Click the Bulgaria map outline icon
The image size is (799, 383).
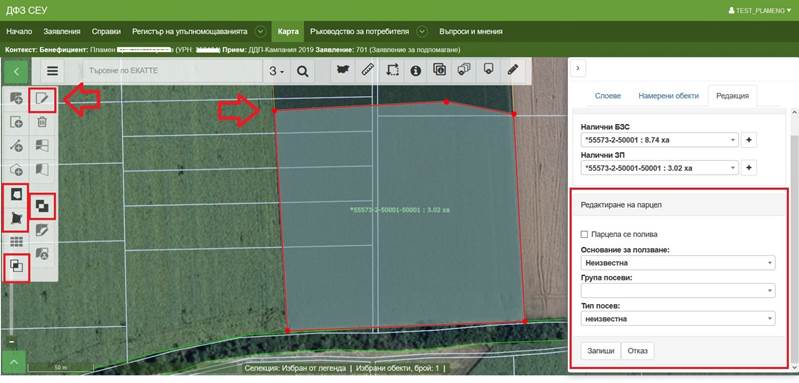[343, 71]
